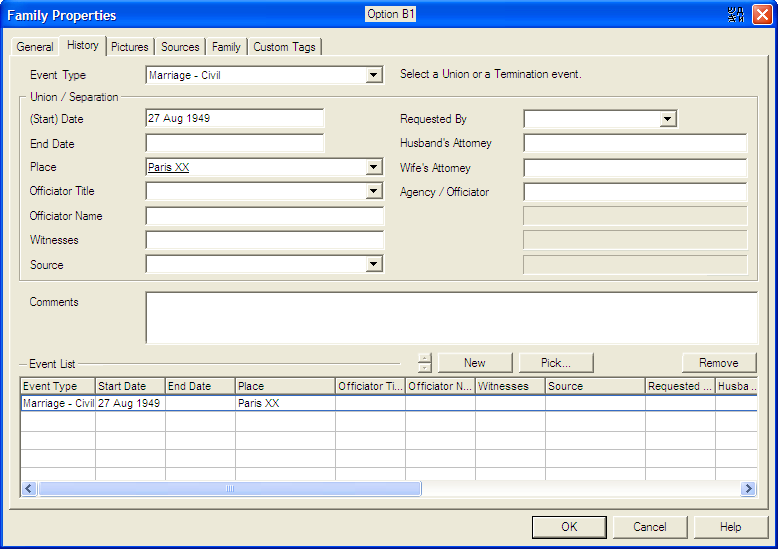
Task: Open the Event Type dropdown
Action: [x=374, y=75]
